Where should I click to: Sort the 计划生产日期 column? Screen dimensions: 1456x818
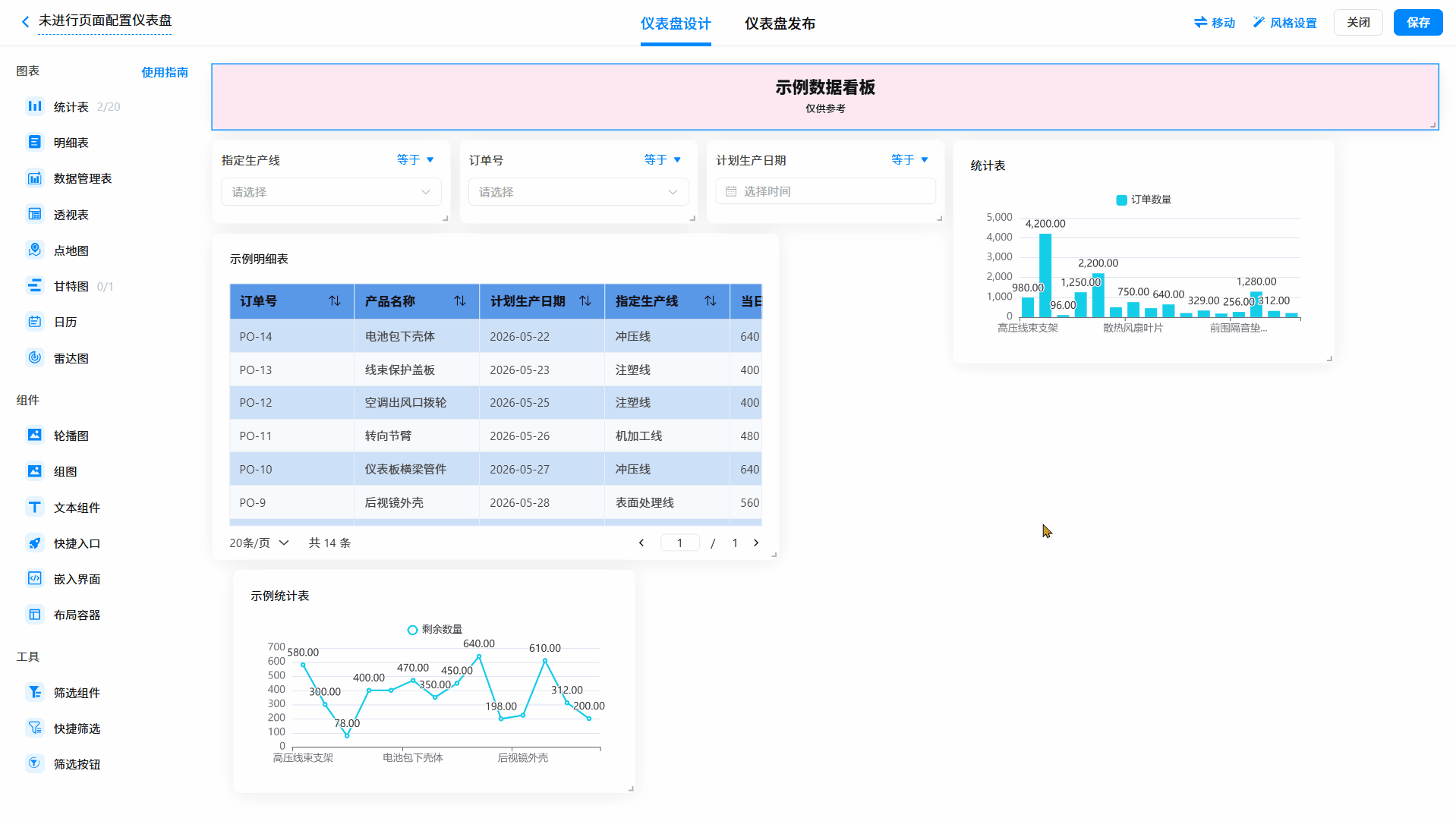point(585,301)
